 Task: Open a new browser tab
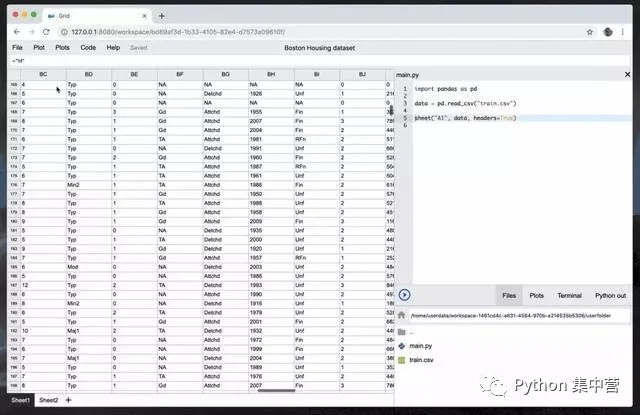click(162, 16)
